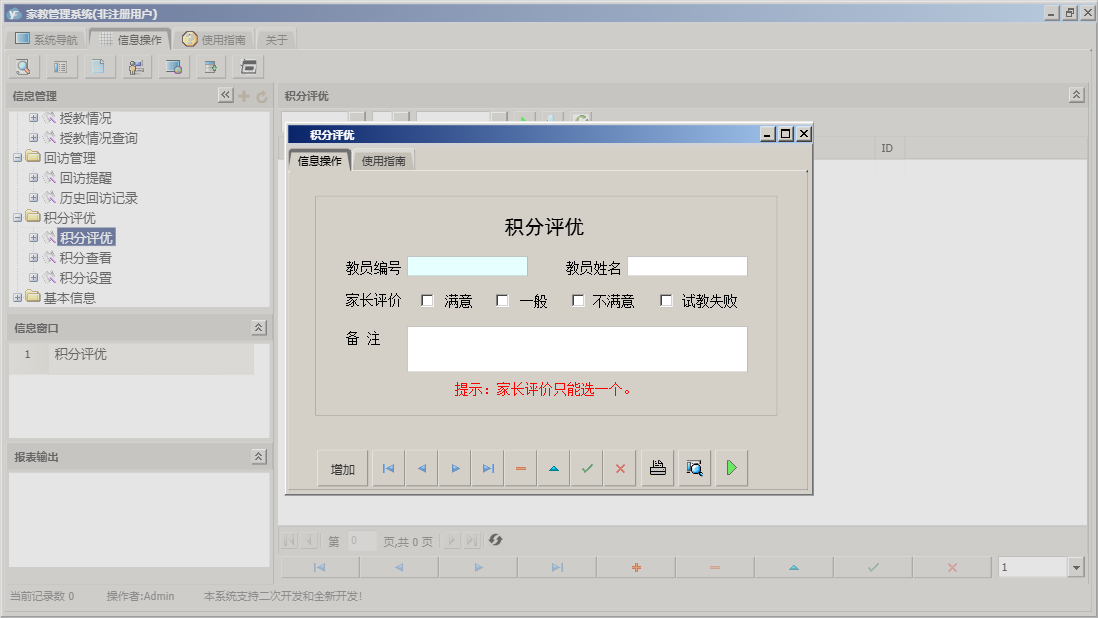
Task: Click inside the 教员编号 input field
Action: [x=467, y=266]
